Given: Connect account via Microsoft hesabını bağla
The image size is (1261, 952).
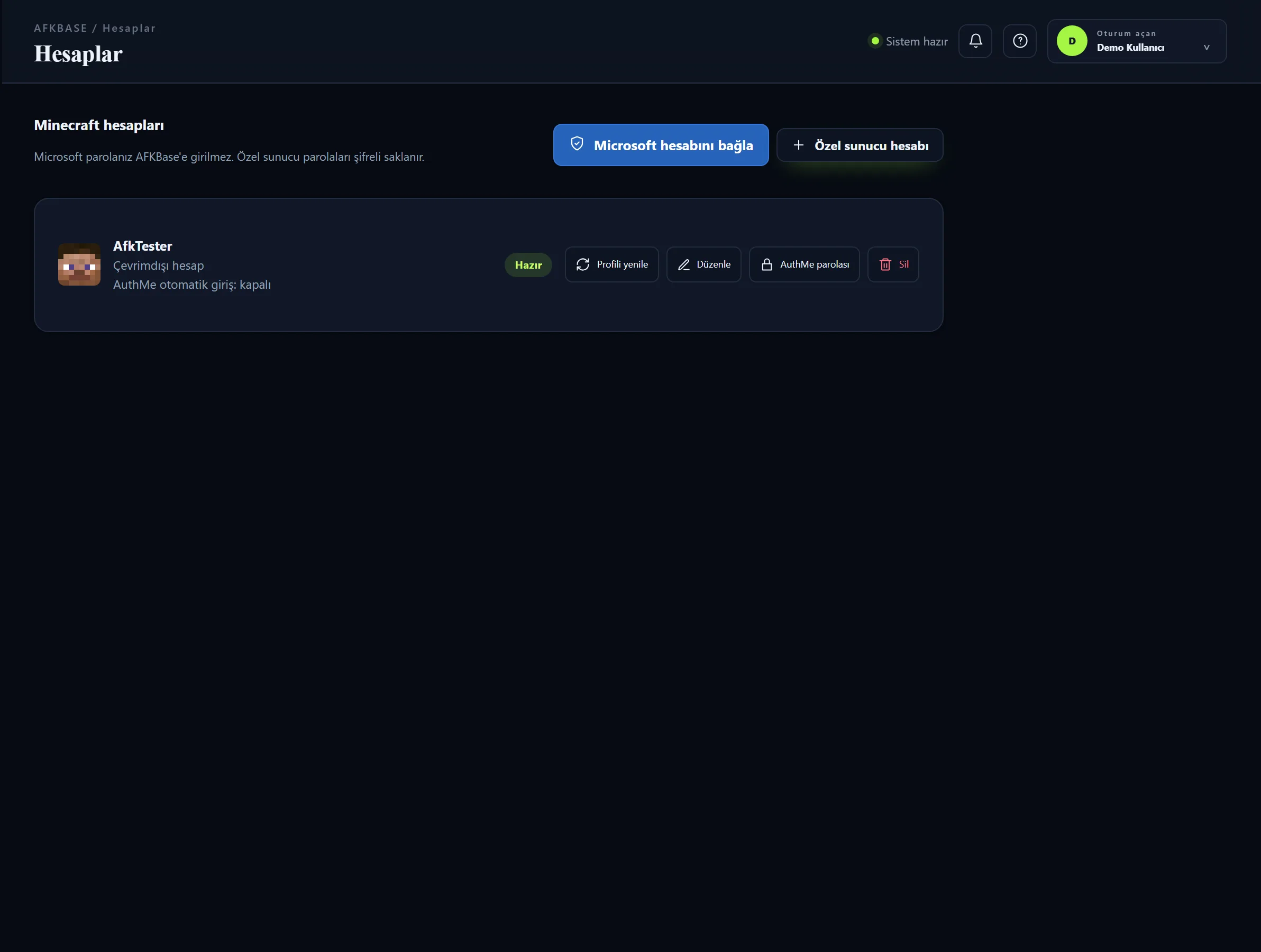Looking at the screenshot, I should click(661, 145).
